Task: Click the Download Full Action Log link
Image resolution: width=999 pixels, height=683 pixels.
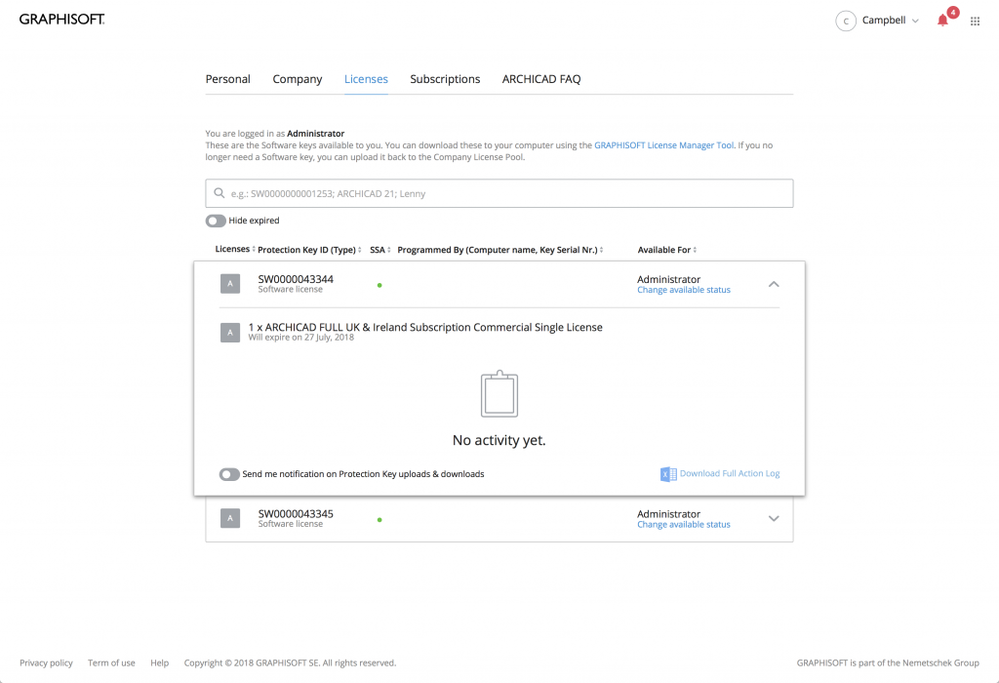Action: tap(729, 473)
